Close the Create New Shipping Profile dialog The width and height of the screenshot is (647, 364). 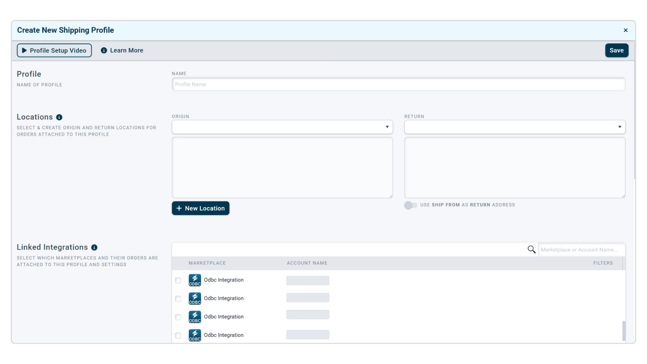pyautogui.click(x=626, y=30)
